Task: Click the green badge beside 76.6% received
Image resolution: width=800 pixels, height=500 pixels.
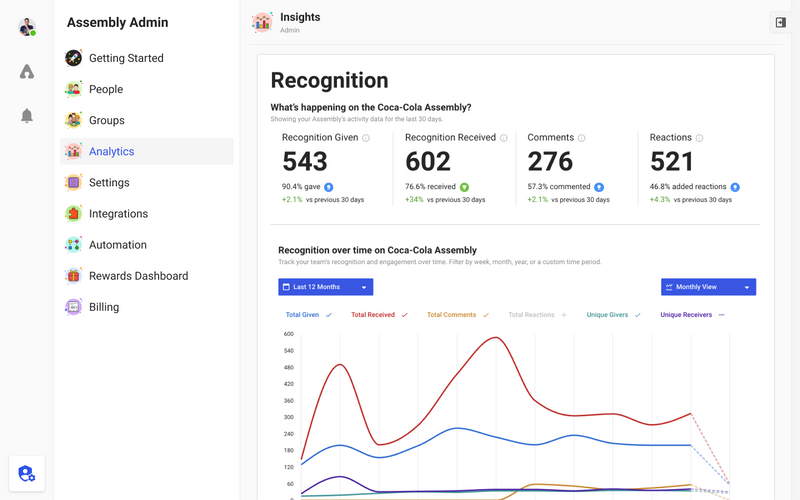Action: pyautogui.click(x=464, y=187)
